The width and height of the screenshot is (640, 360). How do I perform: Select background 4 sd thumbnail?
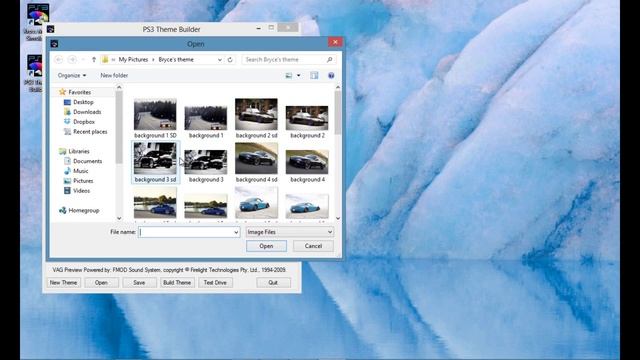click(x=256, y=162)
